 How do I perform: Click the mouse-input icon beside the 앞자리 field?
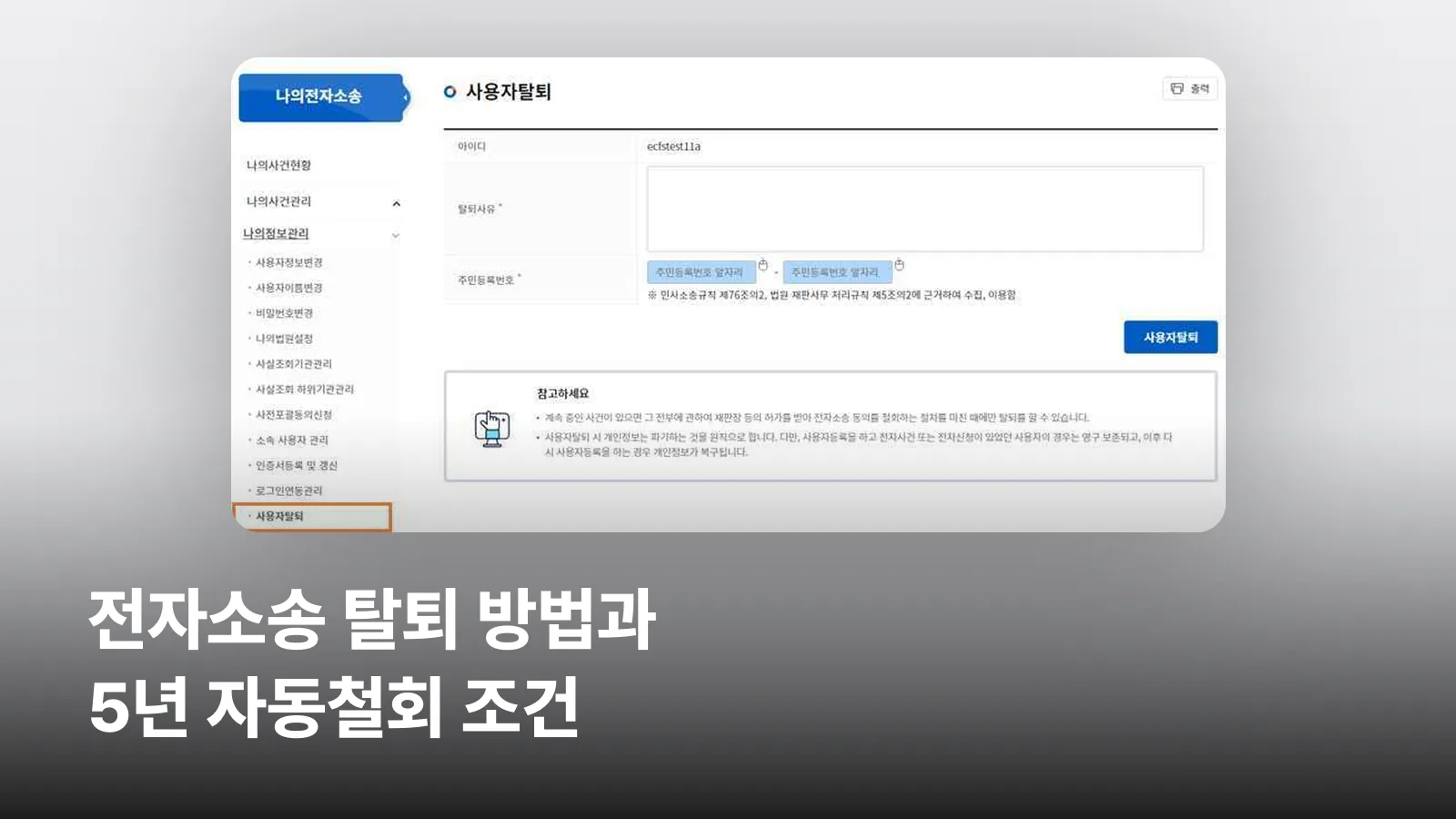click(763, 265)
